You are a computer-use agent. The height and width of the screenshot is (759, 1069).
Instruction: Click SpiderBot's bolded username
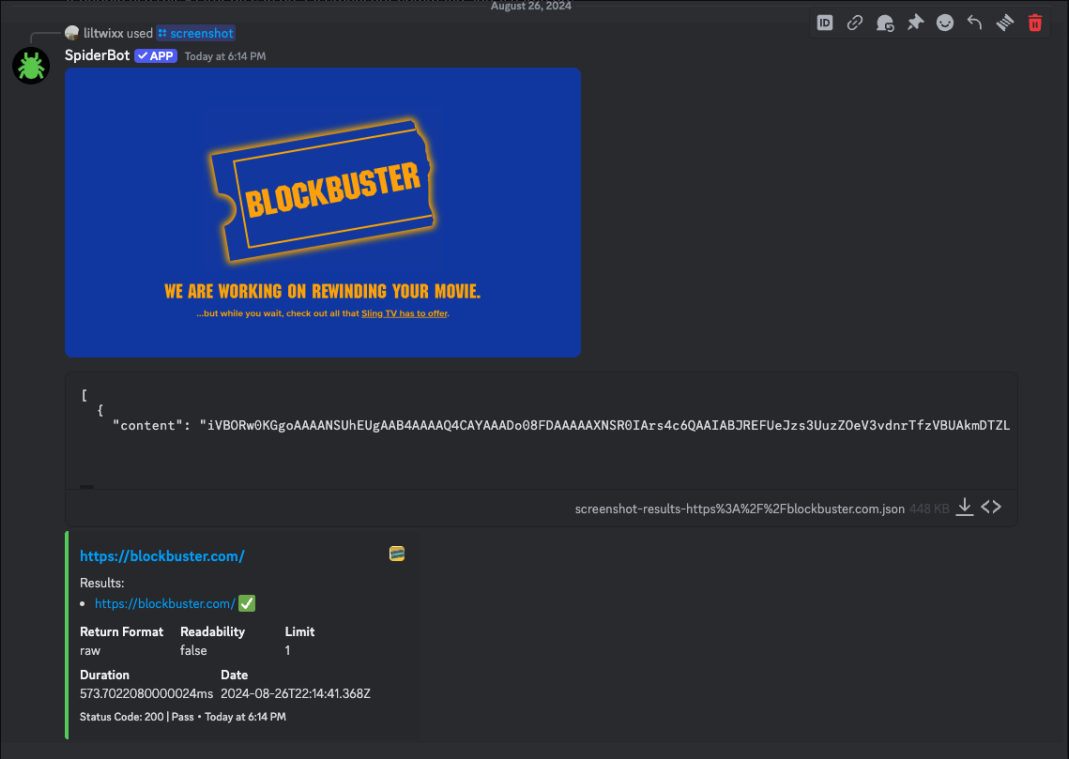click(96, 55)
